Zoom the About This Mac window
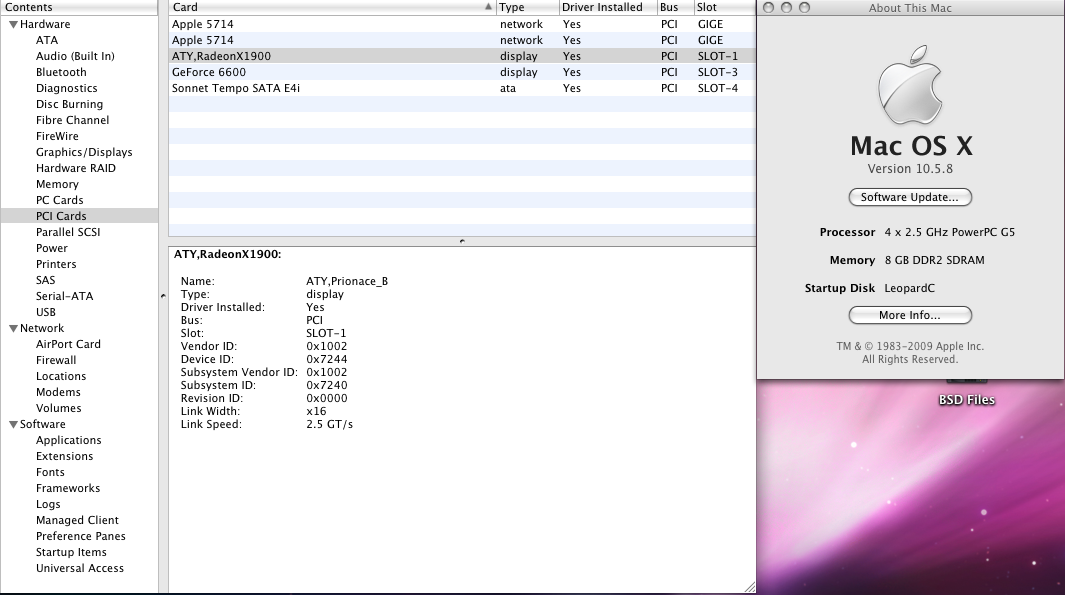 pyautogui.click(x=804, y=7)
